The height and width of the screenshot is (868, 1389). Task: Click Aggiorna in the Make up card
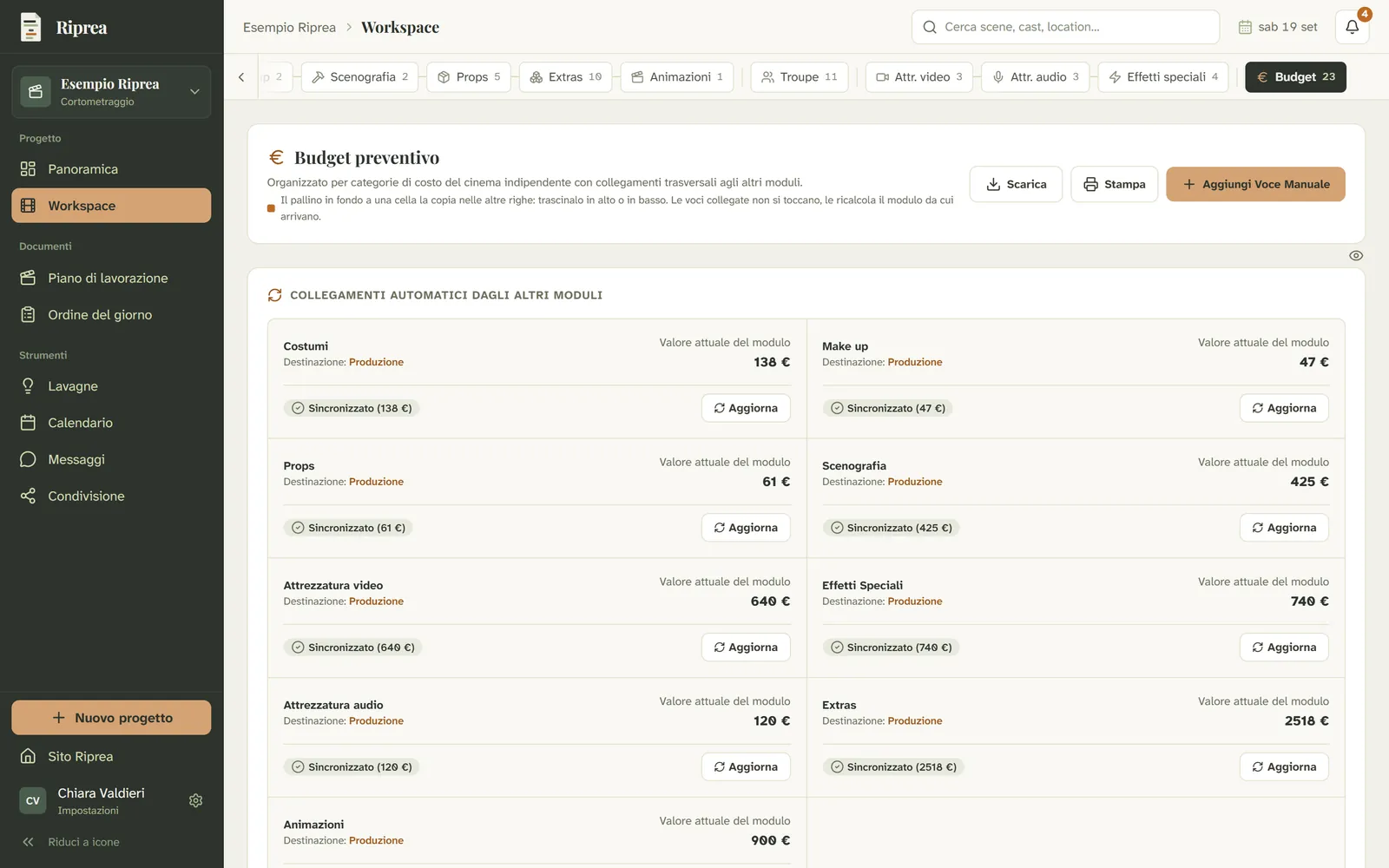click(1284, 408)
